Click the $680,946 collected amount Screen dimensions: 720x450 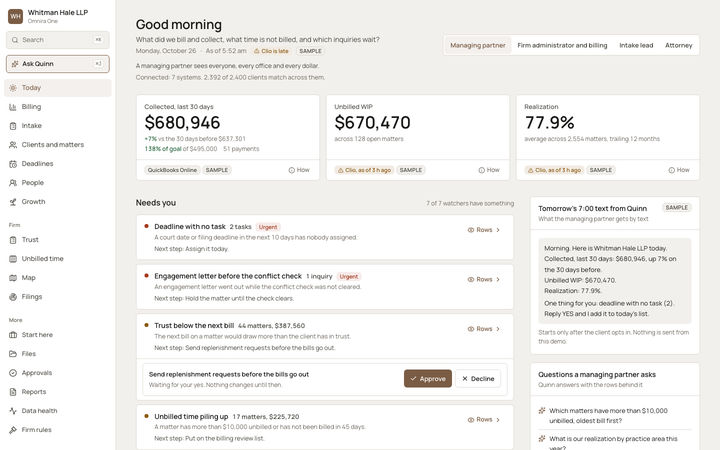(x=182, y=123)
